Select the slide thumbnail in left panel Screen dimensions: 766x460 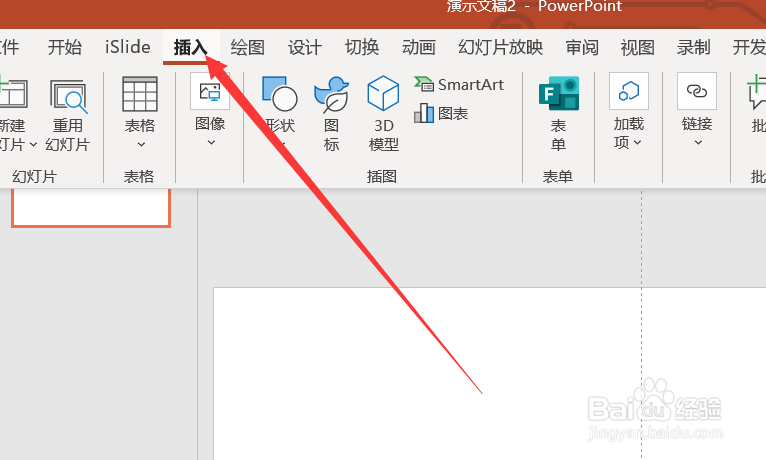91,208
